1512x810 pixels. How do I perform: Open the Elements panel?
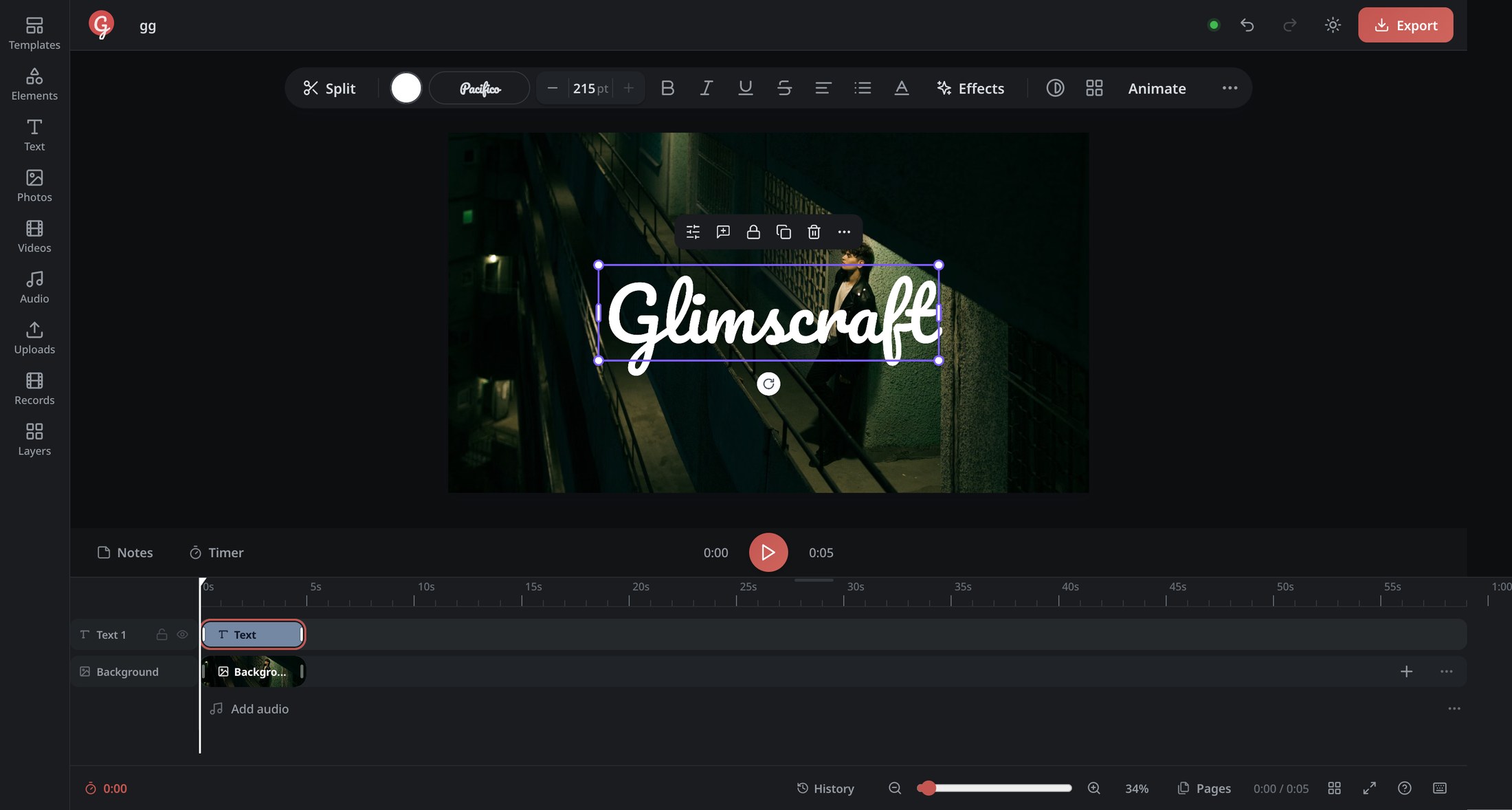point(34,84)
